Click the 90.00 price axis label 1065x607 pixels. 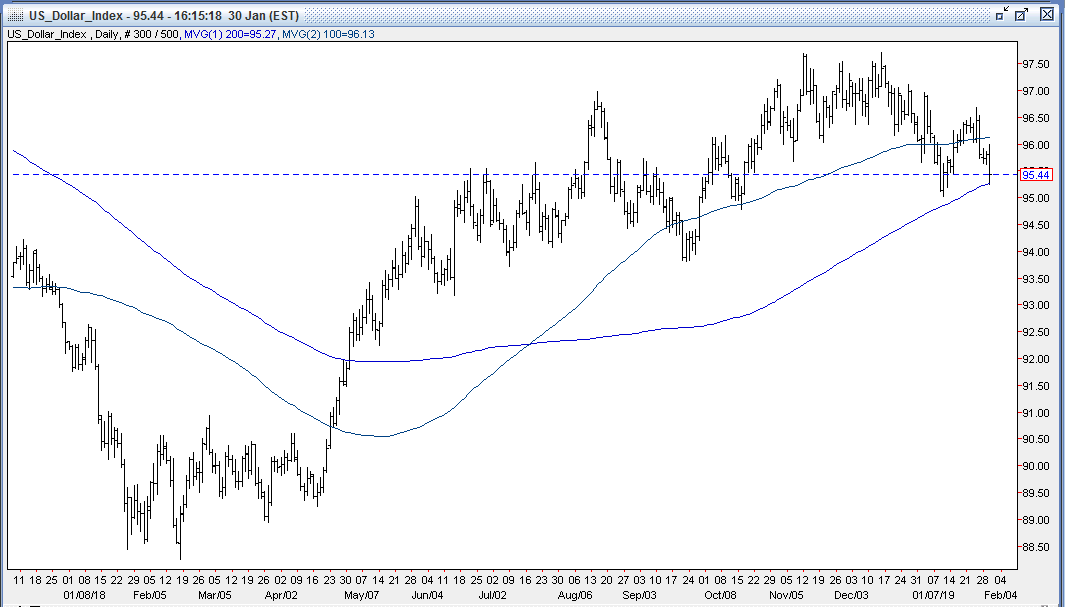tap(1038, 466)
